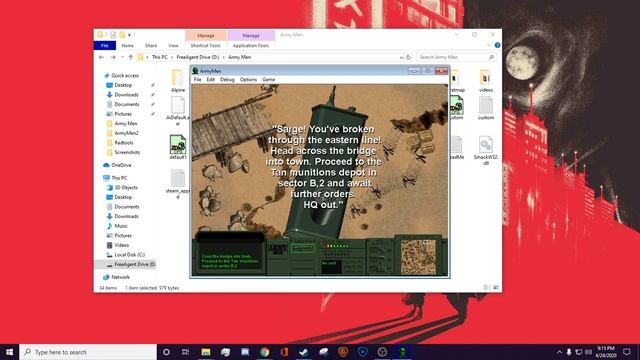
Task: Open the View ribbon tab
Action: pyautogui.click(x=173, y=45)
